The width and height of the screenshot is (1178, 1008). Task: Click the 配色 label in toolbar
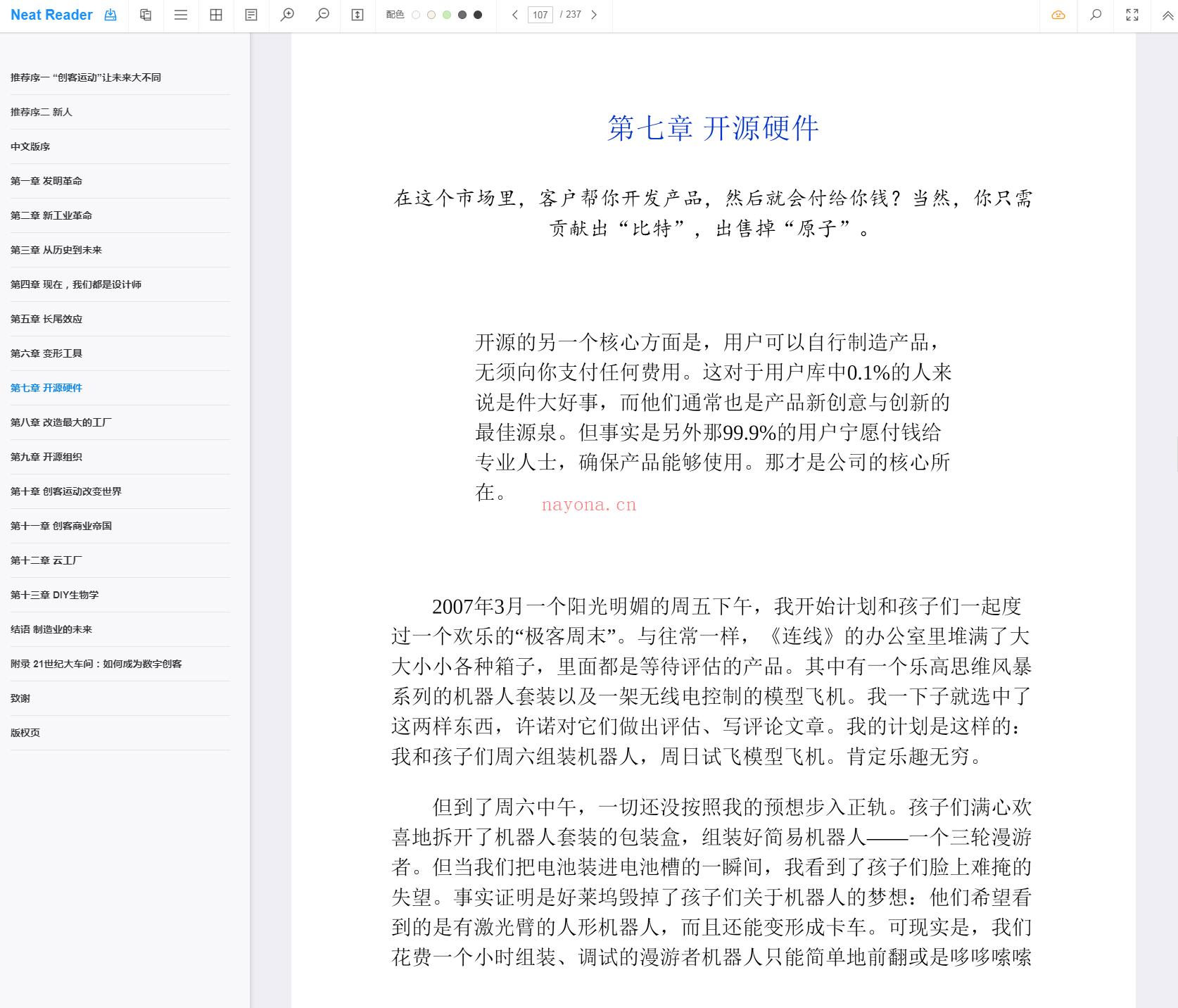(395, 15)
